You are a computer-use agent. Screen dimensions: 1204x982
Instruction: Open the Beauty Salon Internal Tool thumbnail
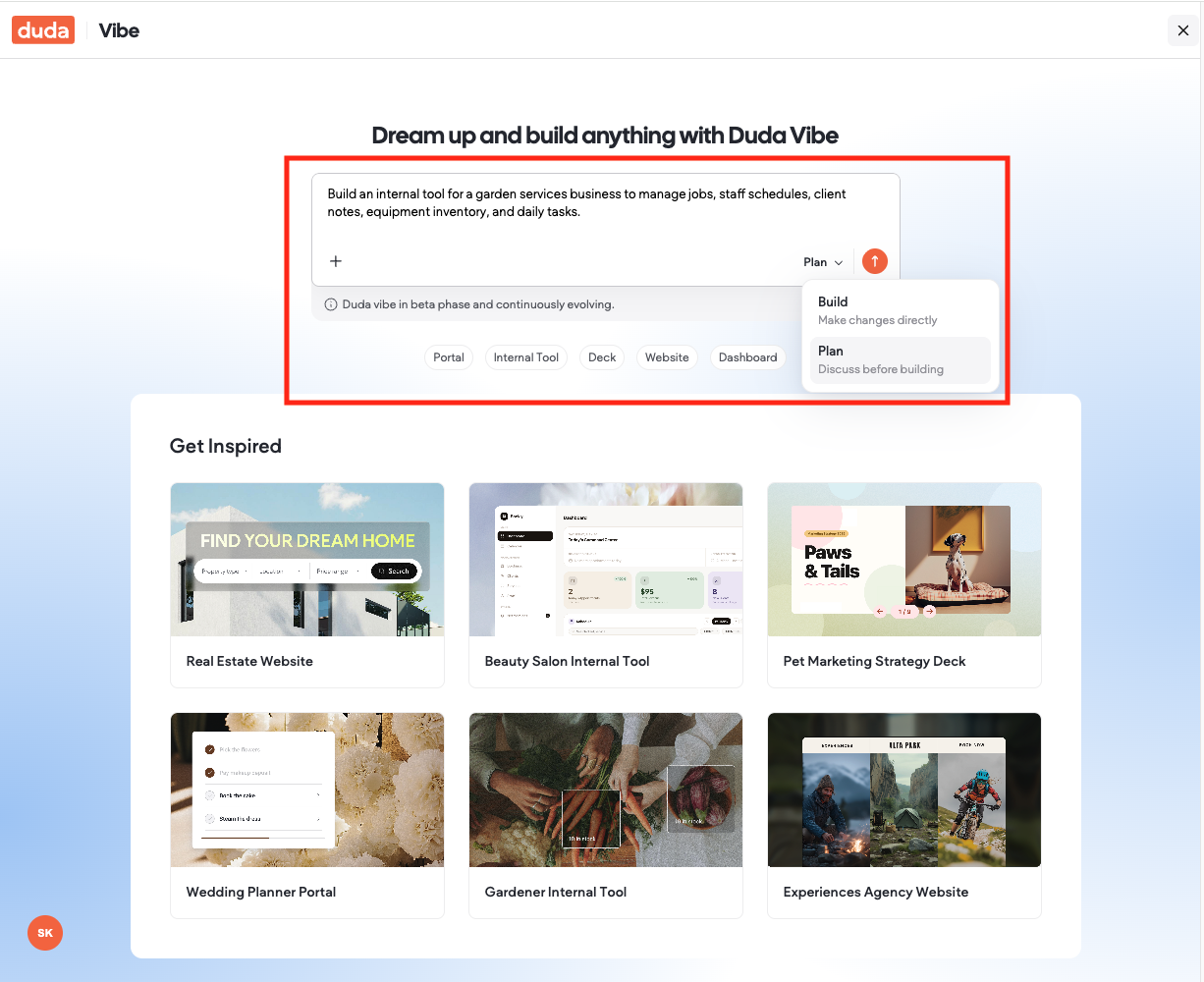[x=606, y=560]
